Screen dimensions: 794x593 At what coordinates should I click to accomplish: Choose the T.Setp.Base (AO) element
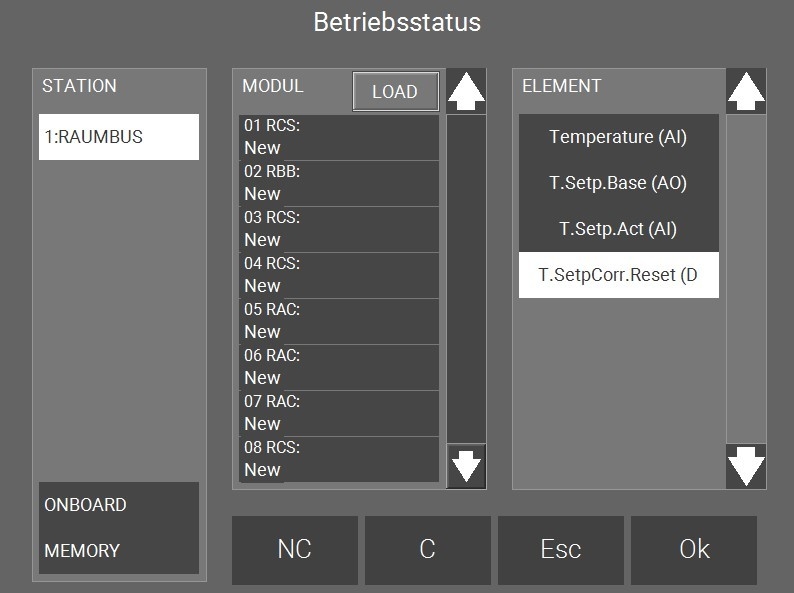click(618, 183)
